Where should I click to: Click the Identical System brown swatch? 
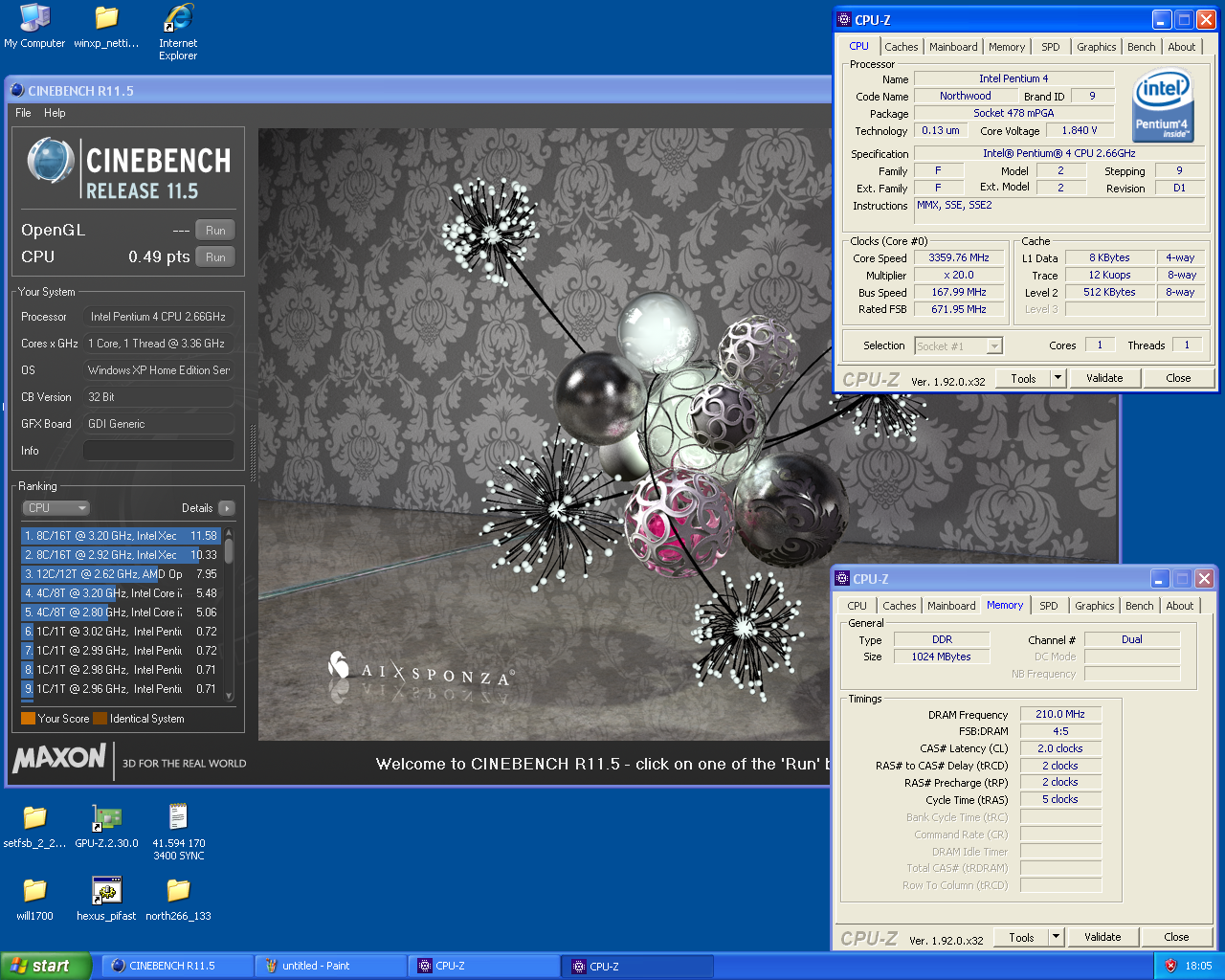click(x=100, y=719)
